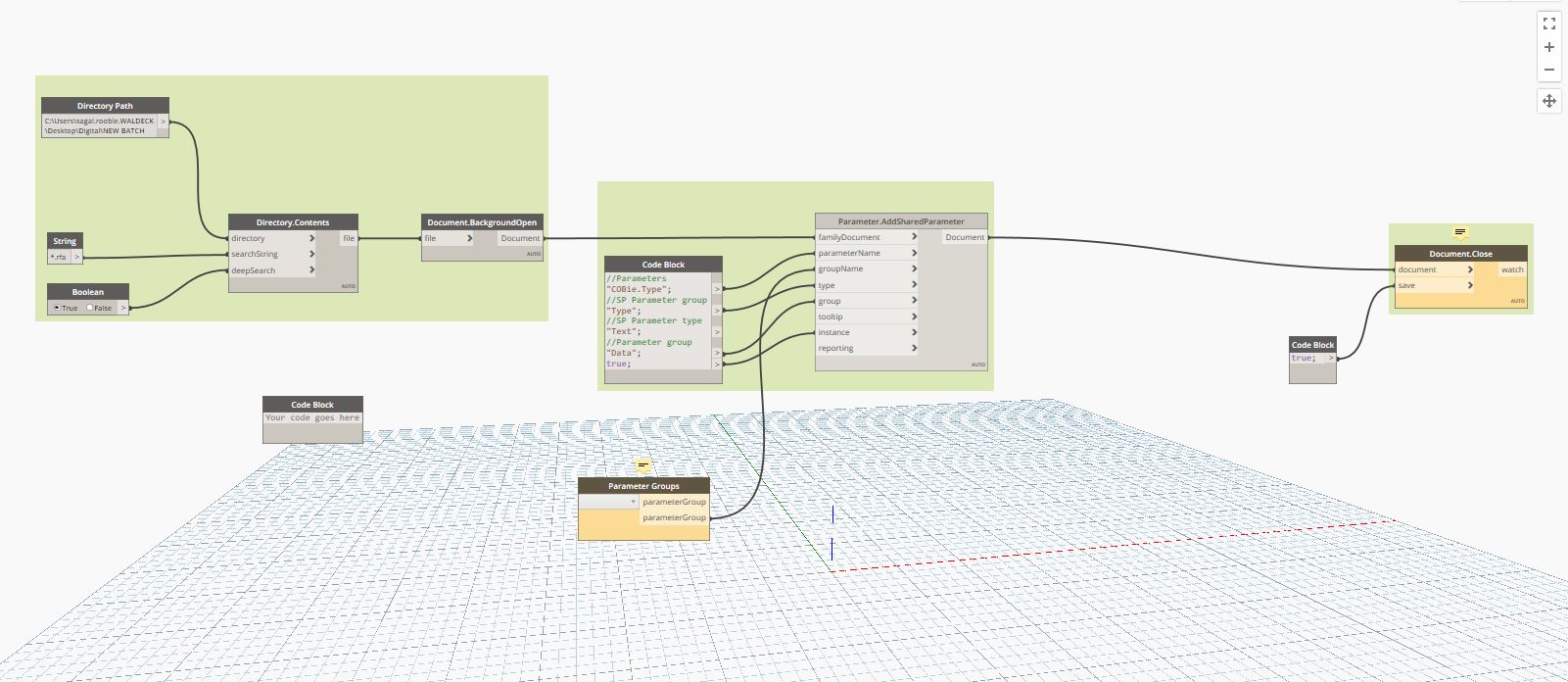Select the Parameter.AddSharedParameter node header
Viewport: 1568px width, 682px height.
pyautogui.click(x=901, y=221)
